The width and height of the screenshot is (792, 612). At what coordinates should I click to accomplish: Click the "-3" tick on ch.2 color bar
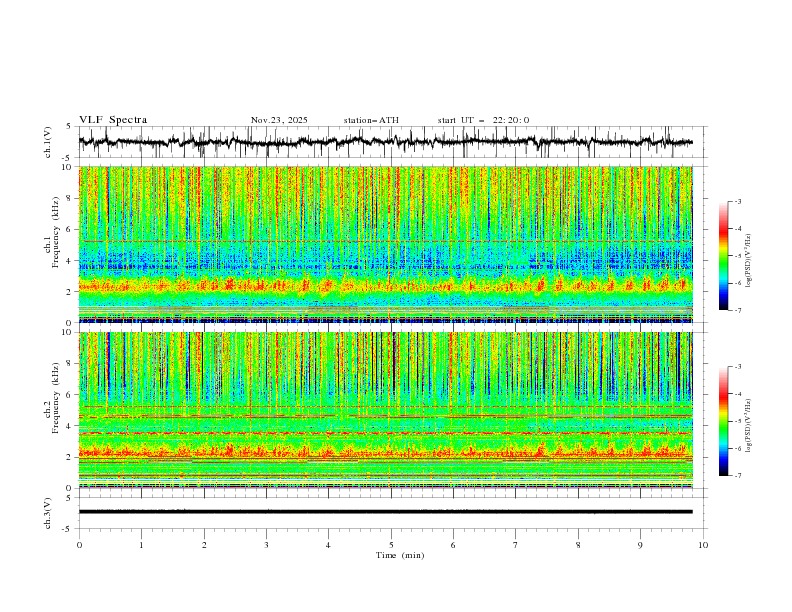click(x=737, y=367)
